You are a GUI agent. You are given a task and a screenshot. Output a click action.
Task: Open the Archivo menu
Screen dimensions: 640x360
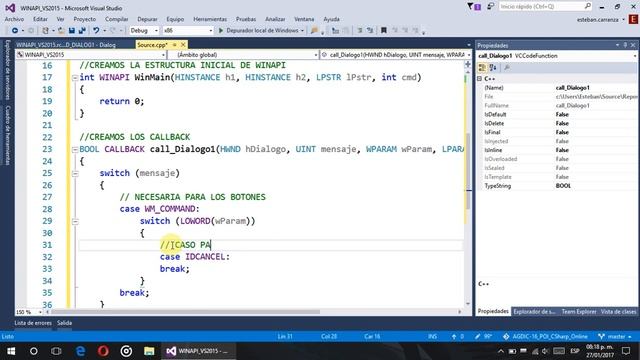(x=14, y=19)
